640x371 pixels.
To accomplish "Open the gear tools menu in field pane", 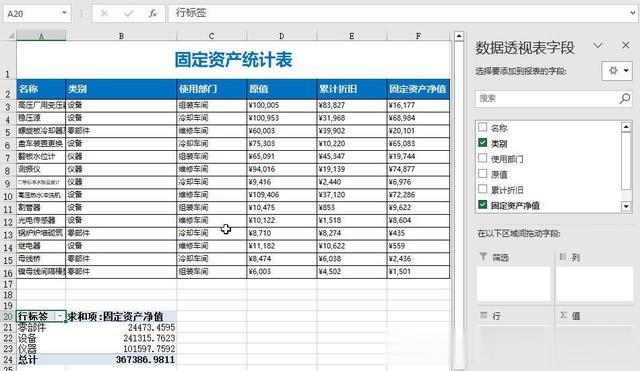I will [617, 71].
